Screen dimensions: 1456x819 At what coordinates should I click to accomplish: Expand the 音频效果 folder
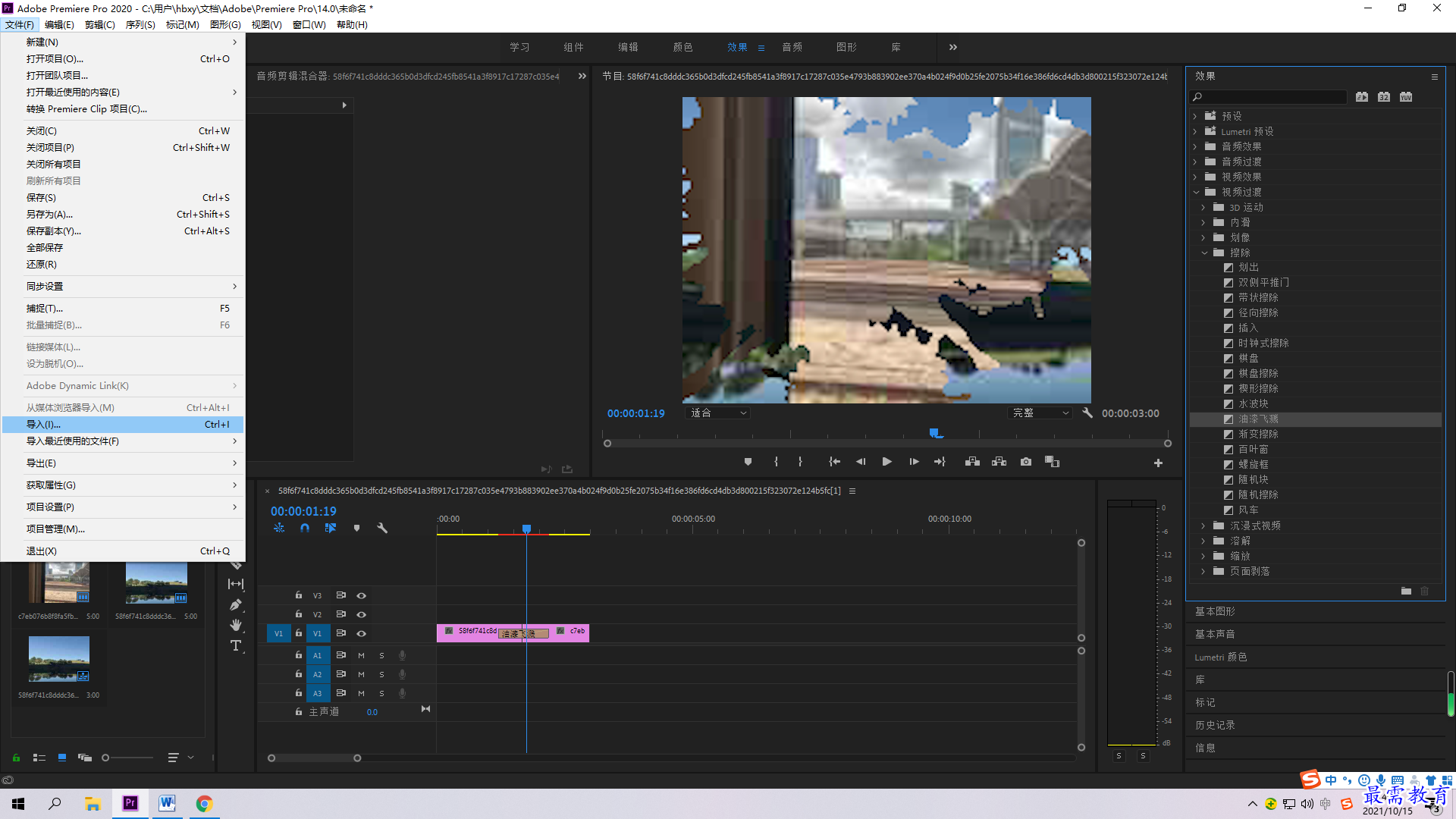coord(1195,146)
